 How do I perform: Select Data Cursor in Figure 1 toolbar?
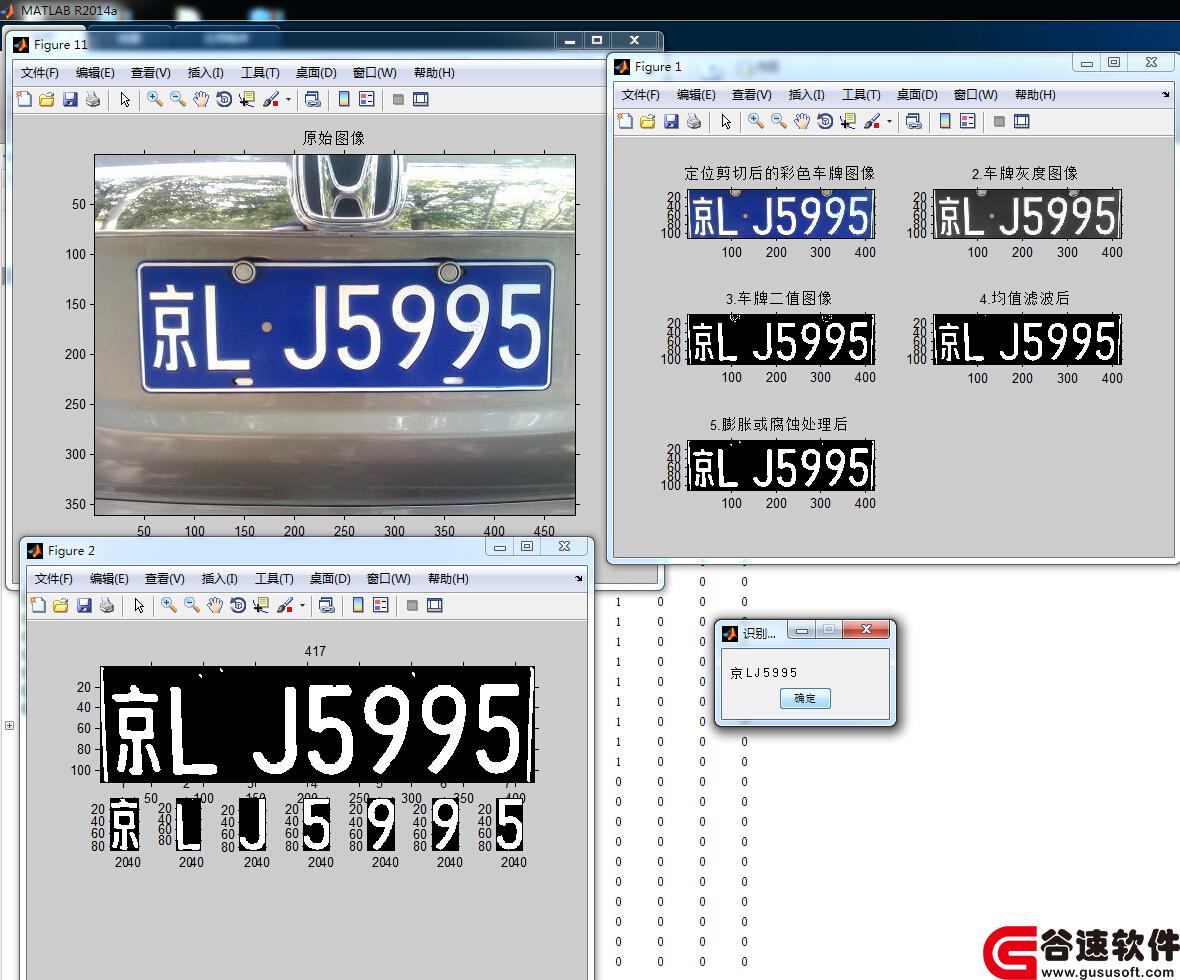tap(847, 121)
